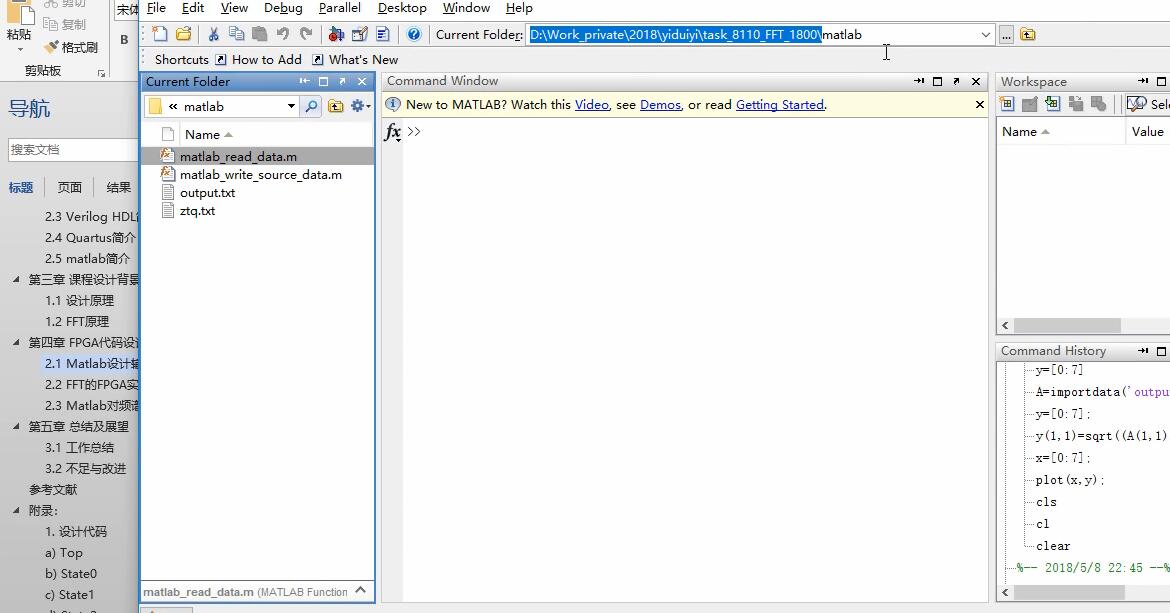Collapse the 第五章 heading in Word navigation
This screenshot has height=613, width=1170.
pyautogui.click(x=16, y=427)
